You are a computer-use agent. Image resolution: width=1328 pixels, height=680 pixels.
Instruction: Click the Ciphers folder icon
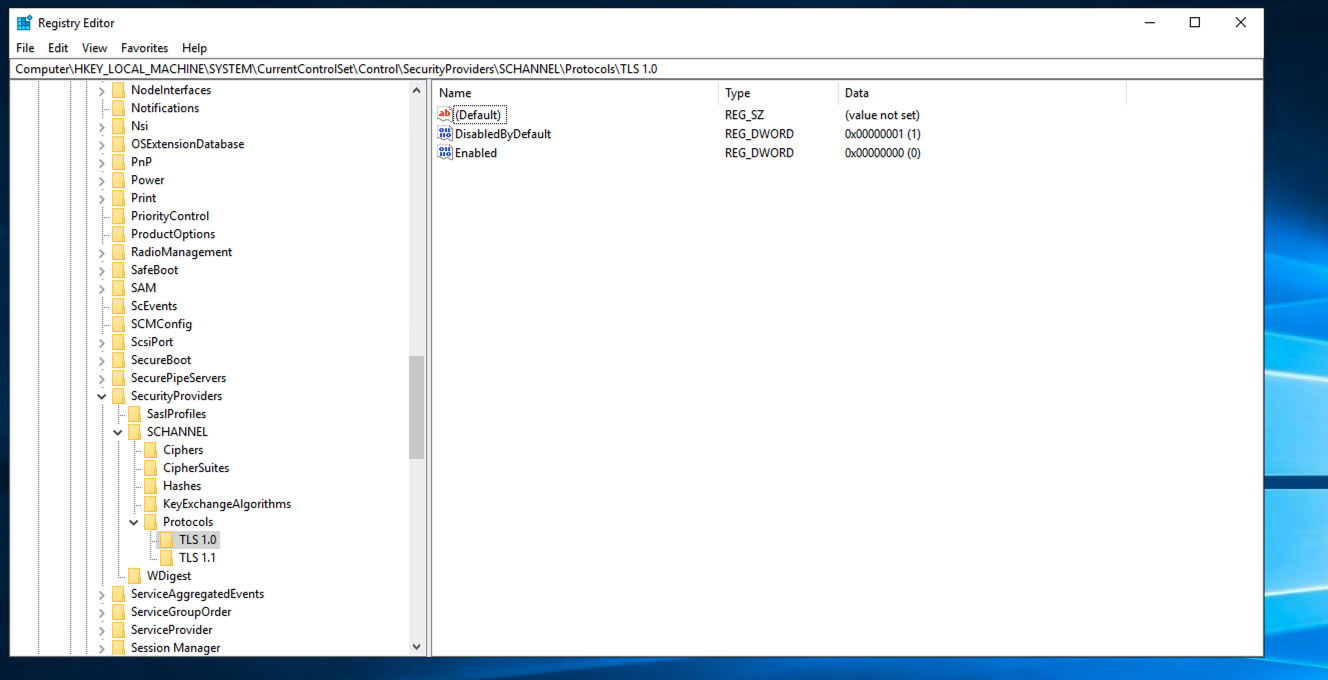[x=150, y=450]
